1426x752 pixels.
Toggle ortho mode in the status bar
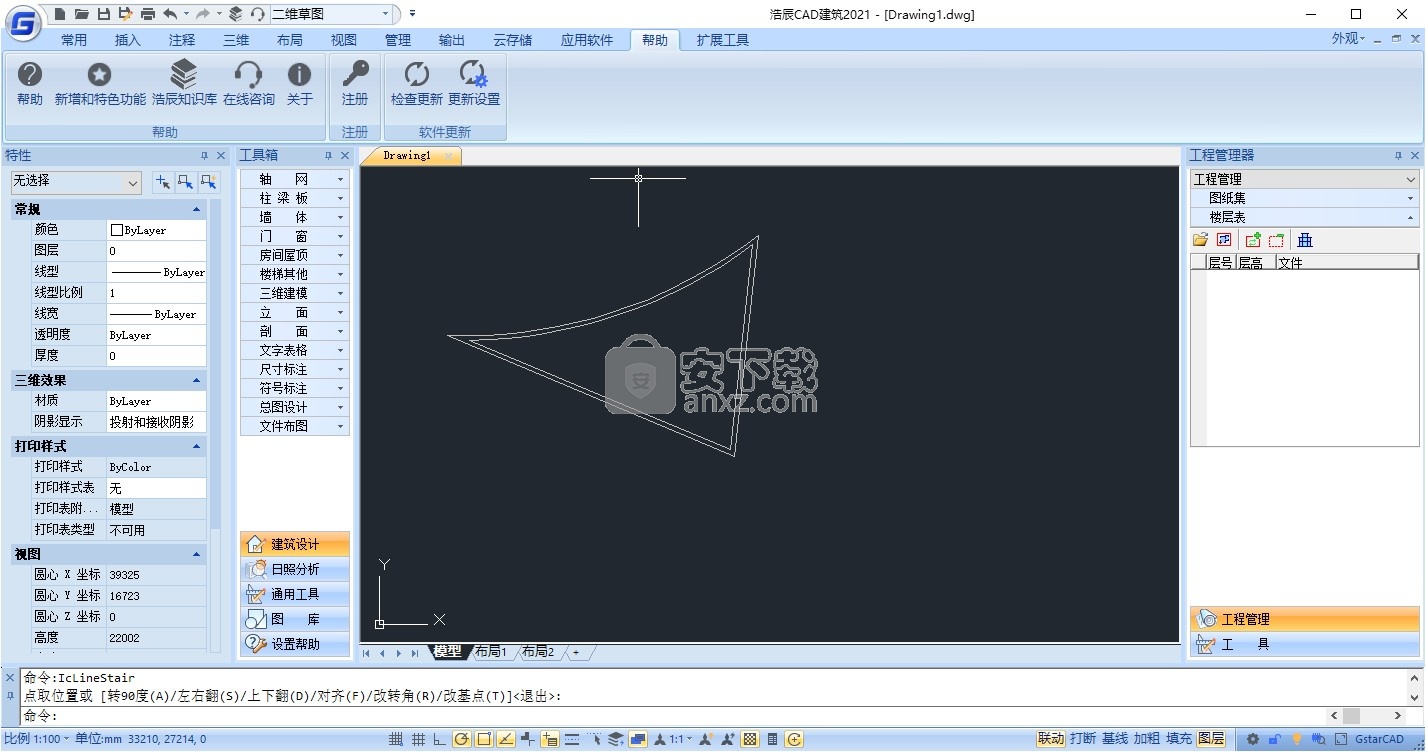439,739
